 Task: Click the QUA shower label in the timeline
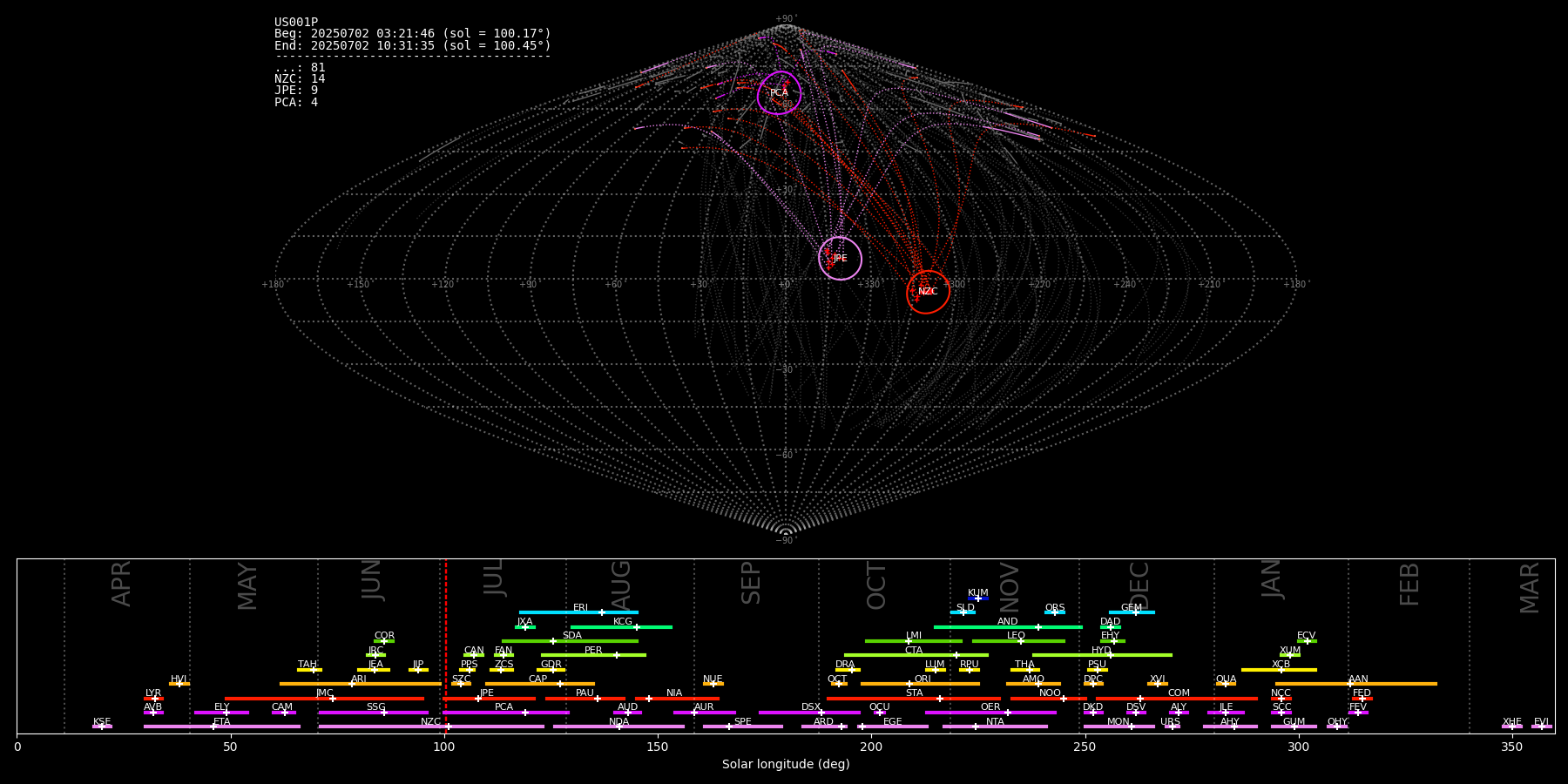point(1227,679)
